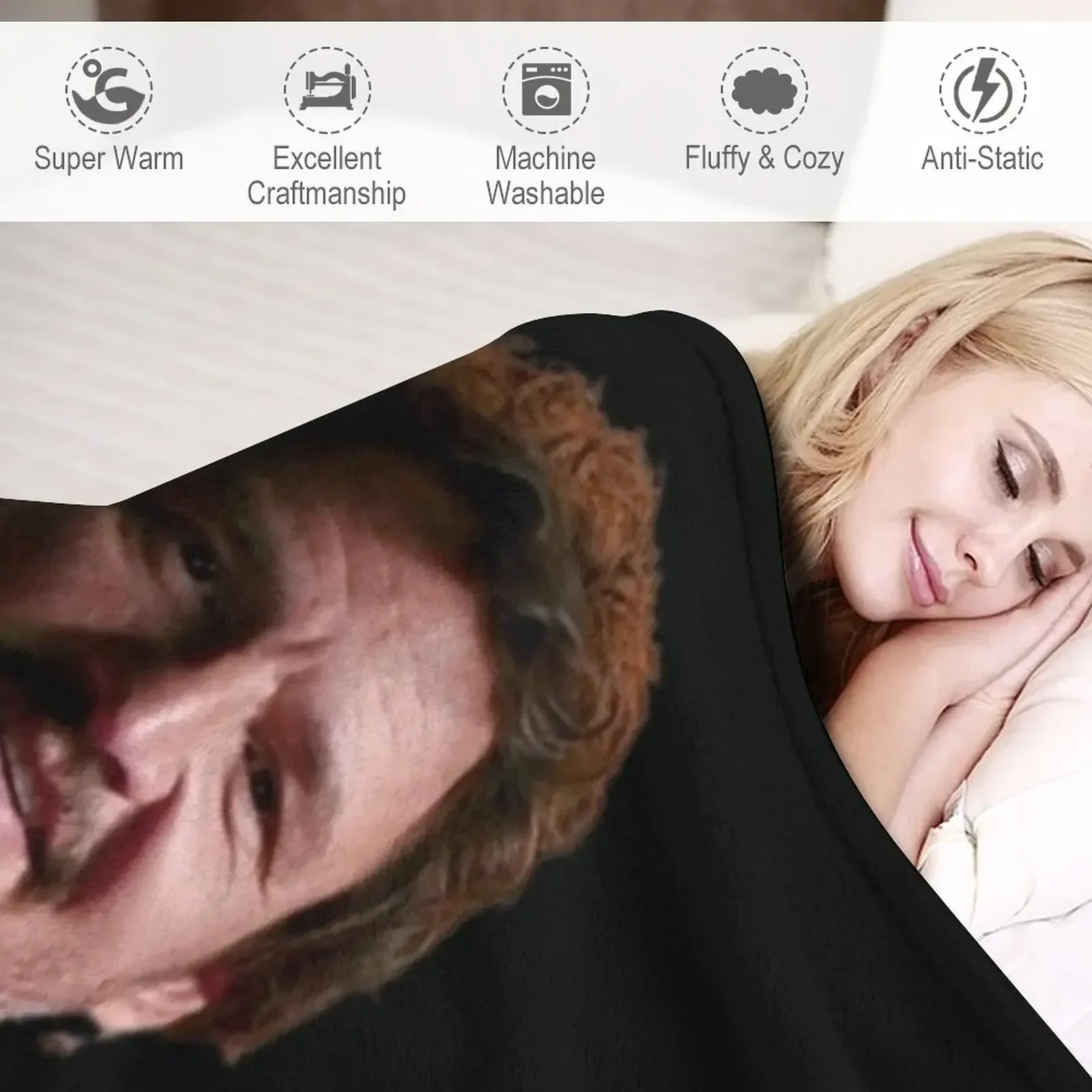Click the anti-static lightning bolt icon
The image size is (1092, 1092).
pyautogui.click(x=983, y=90)
